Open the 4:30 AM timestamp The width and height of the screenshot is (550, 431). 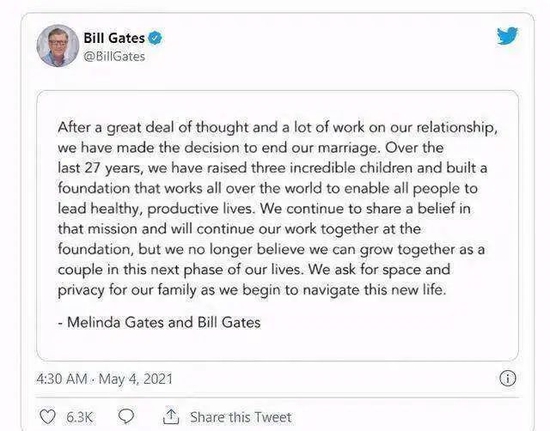(61, 379)
